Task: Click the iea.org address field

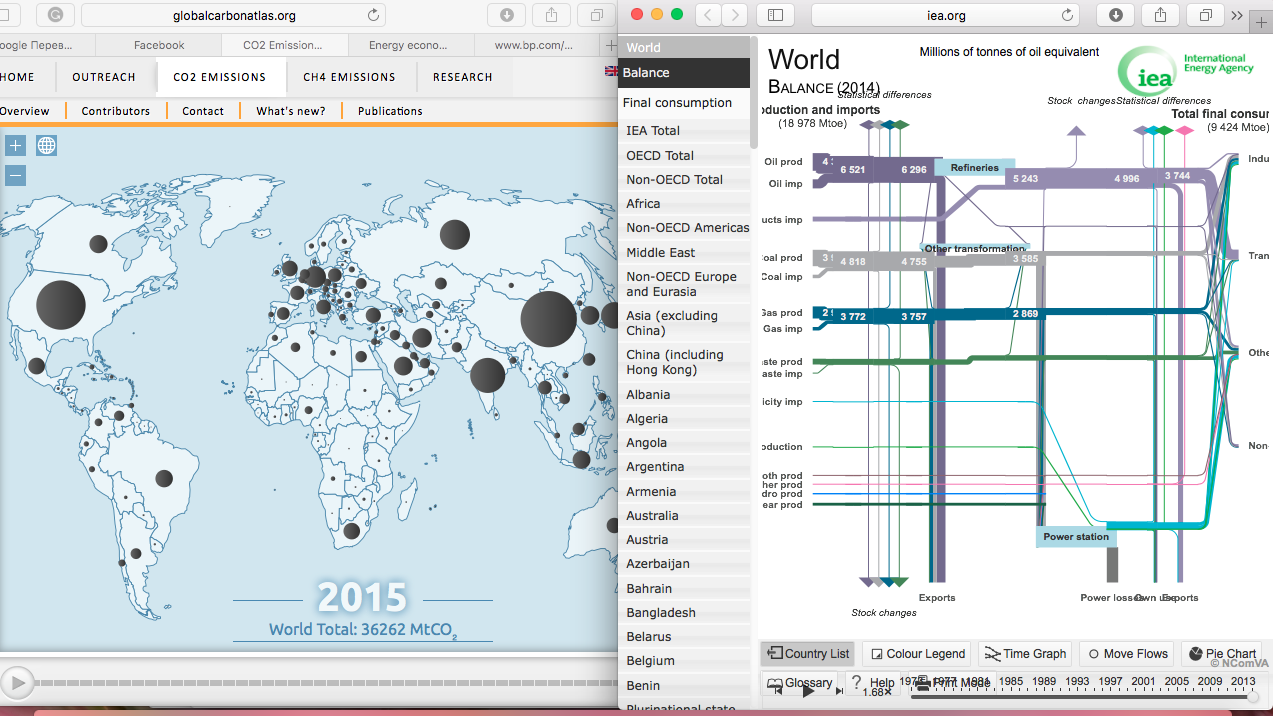Action: 945,15
